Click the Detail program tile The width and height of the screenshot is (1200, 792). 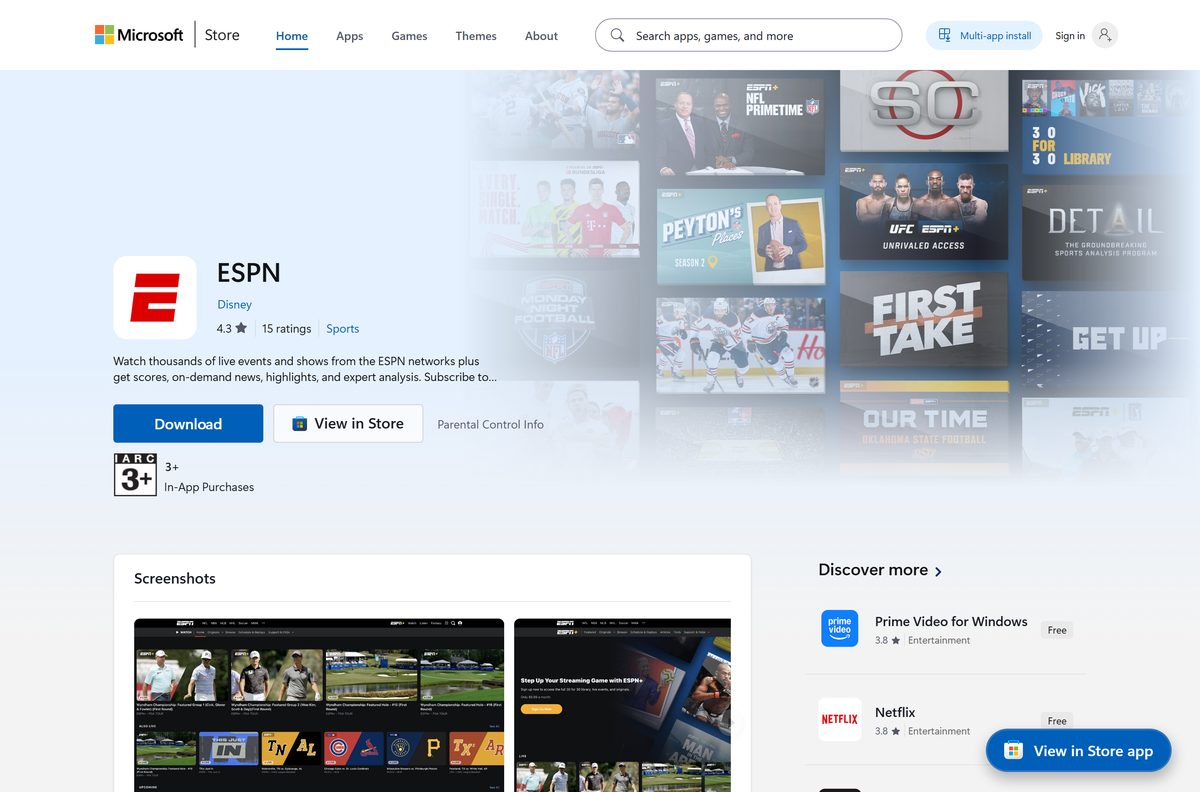click(x=1105, y=232)
